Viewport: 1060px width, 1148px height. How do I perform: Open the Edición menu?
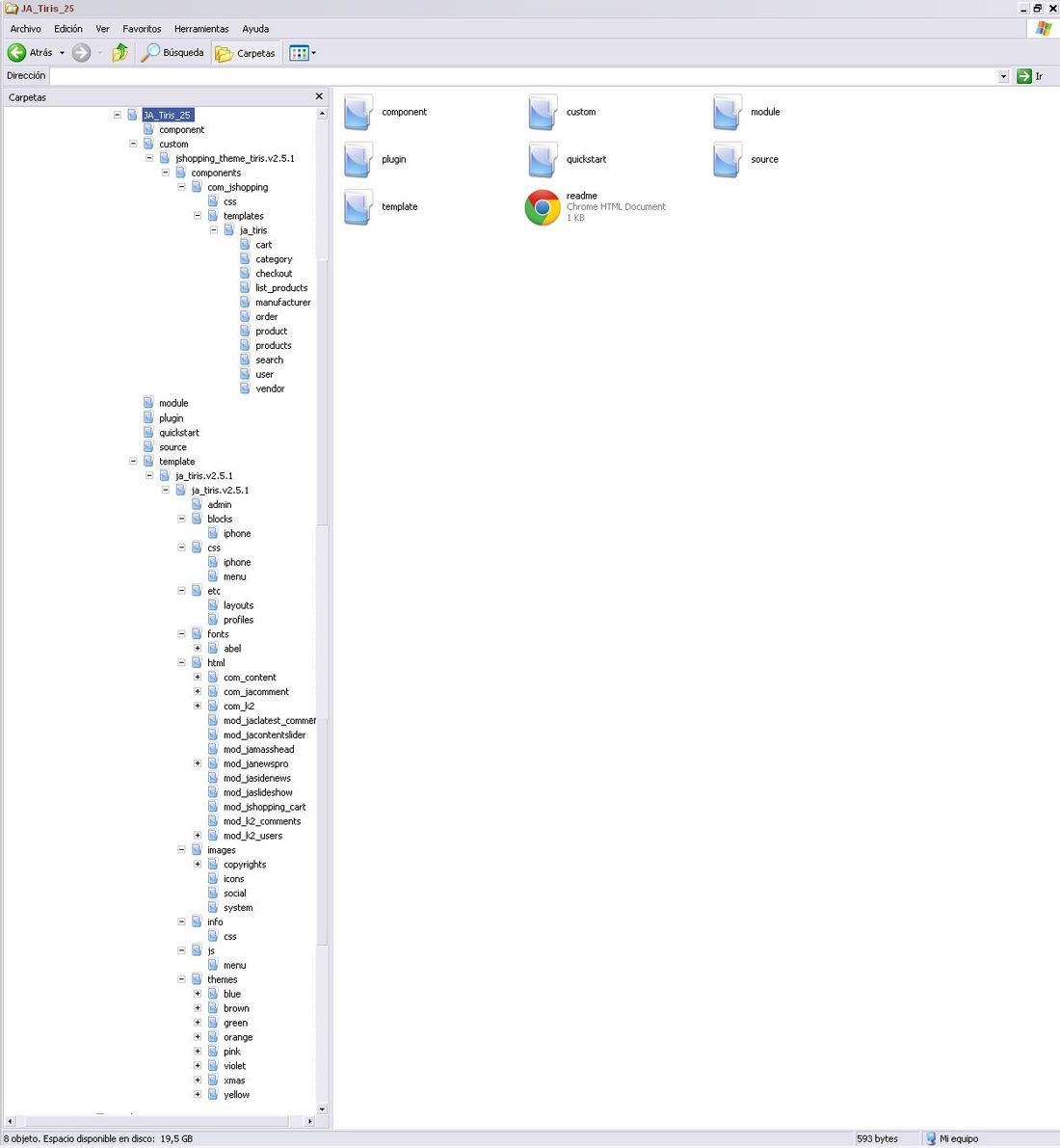pos(68,29)
